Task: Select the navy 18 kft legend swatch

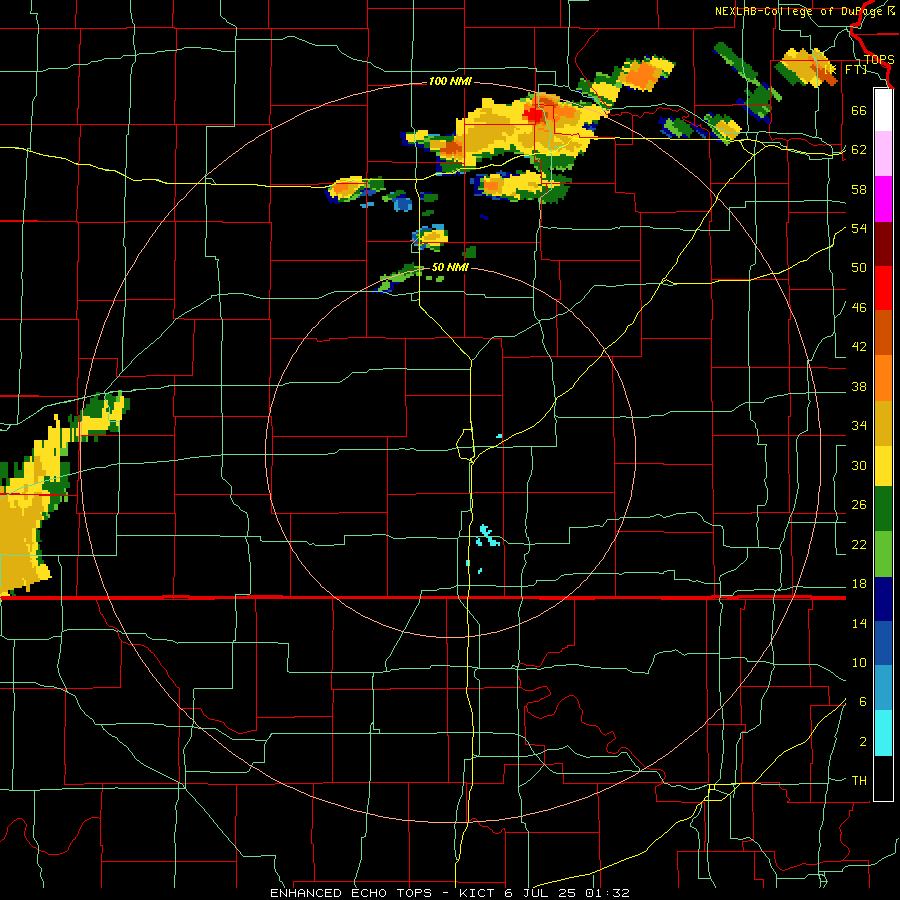Action: pos(883,599)
